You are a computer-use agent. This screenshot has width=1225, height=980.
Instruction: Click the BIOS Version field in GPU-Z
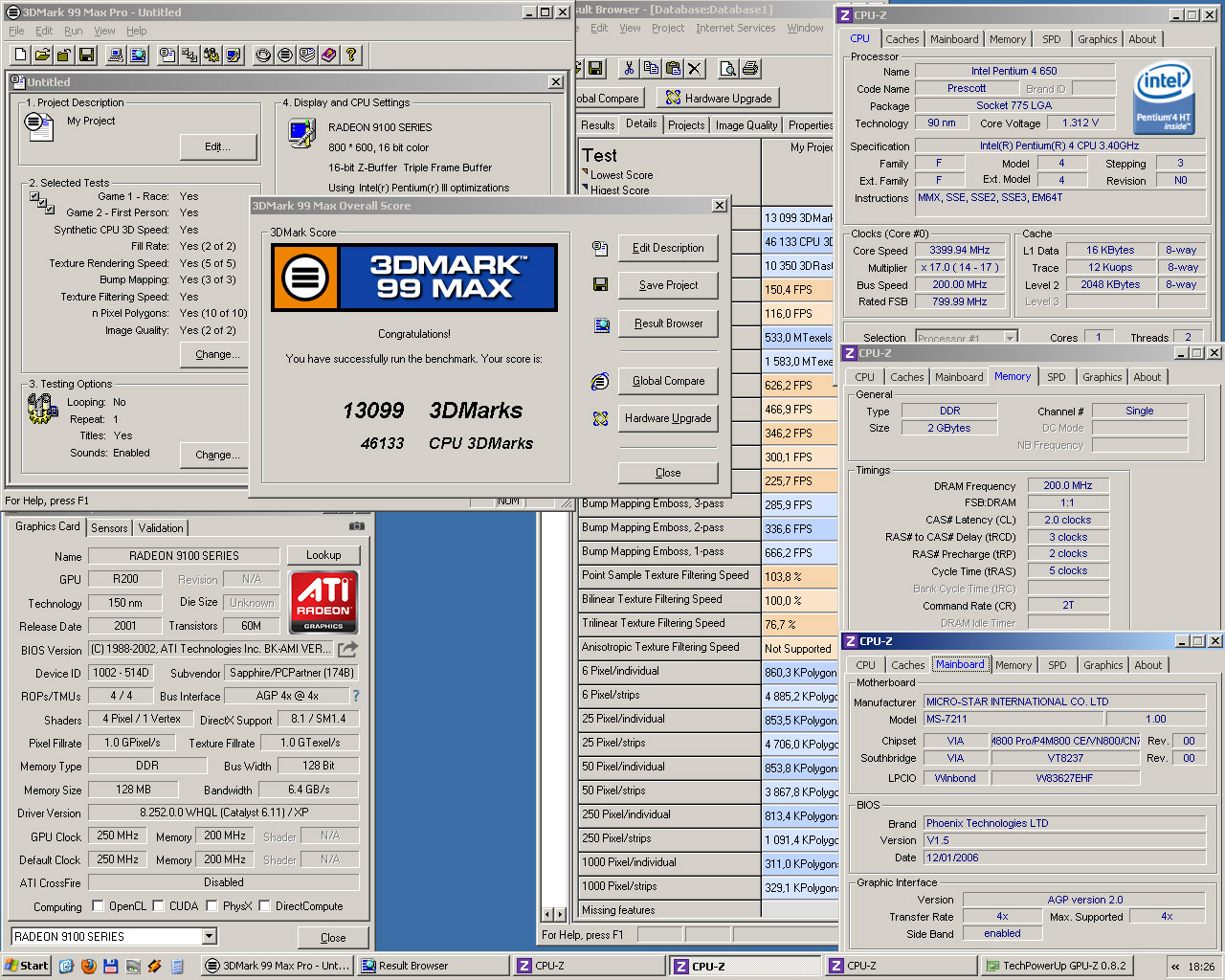[x=212, y=649]
